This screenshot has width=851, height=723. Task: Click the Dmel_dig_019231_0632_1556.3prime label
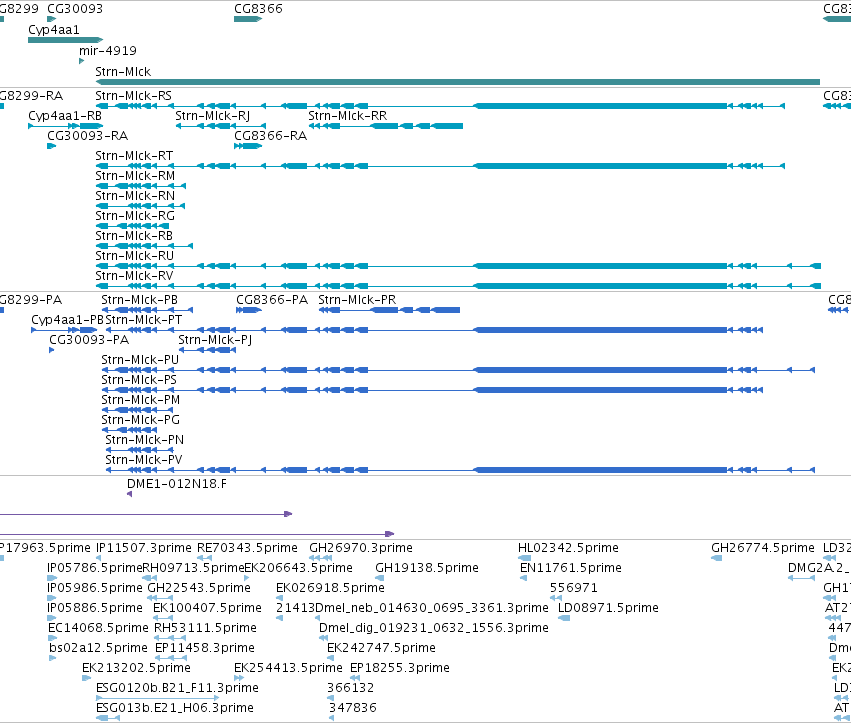tap(434, 629)
